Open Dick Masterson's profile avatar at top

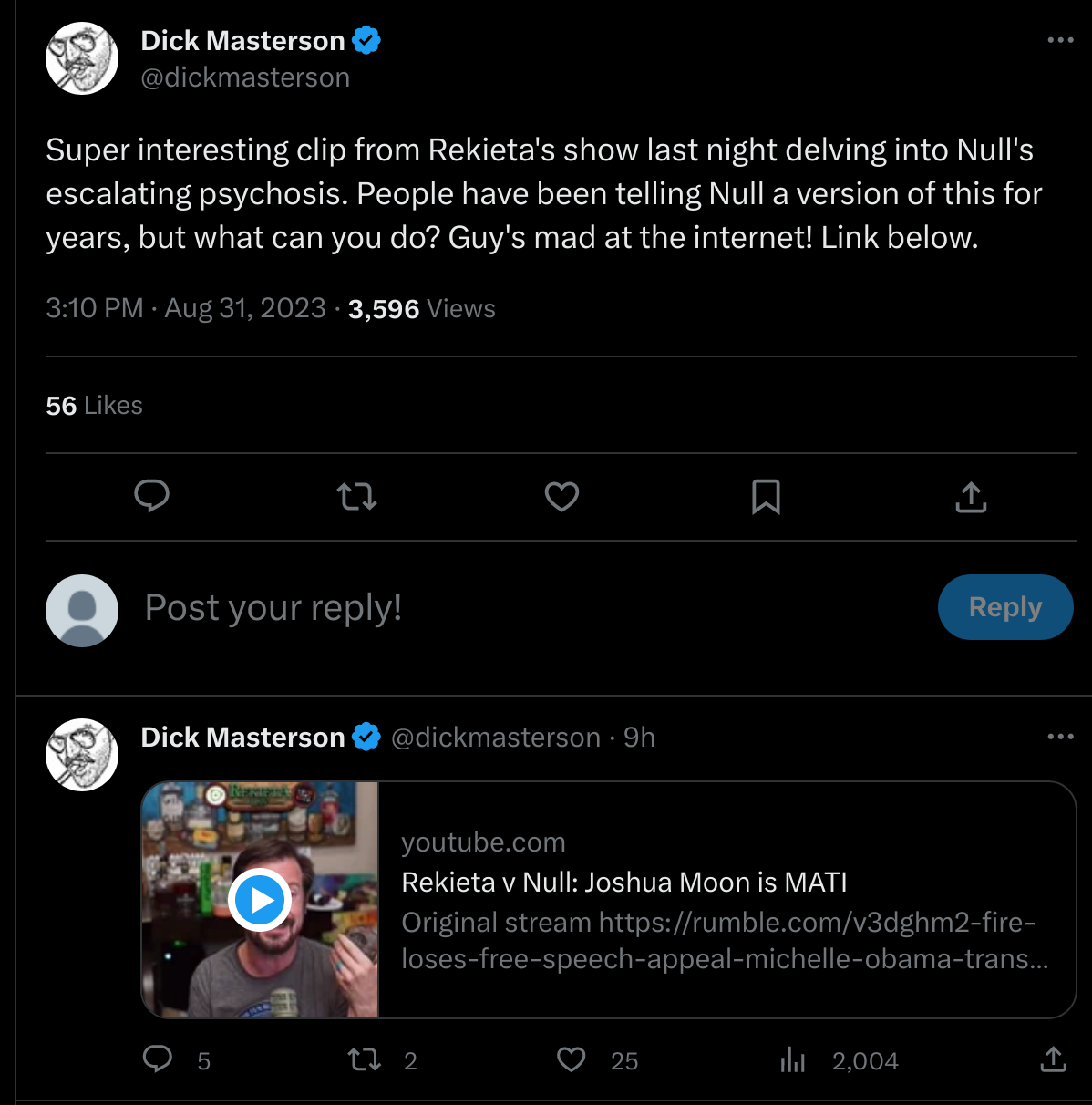tap(82, 59)
